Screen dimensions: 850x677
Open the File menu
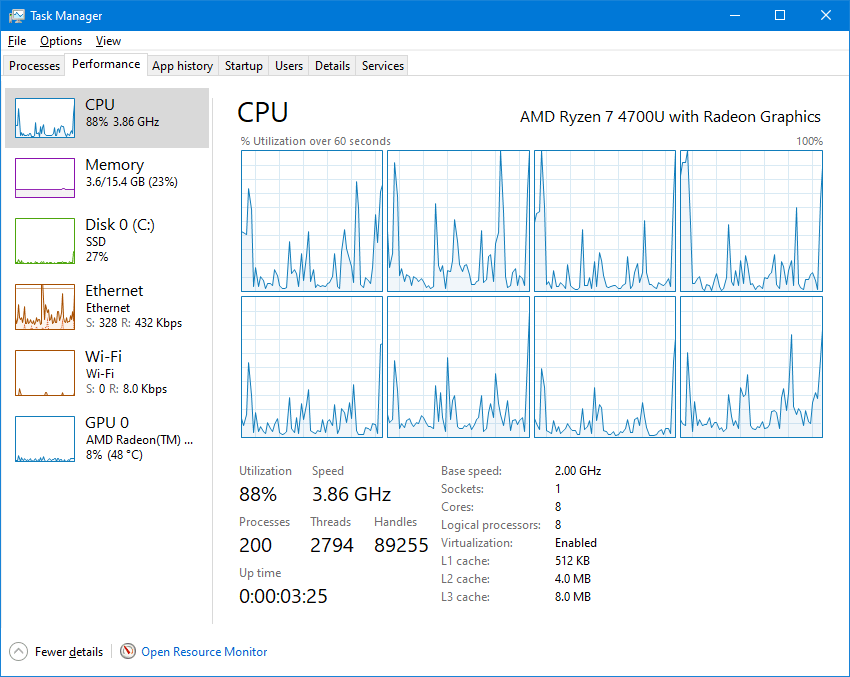coord(16,41)
